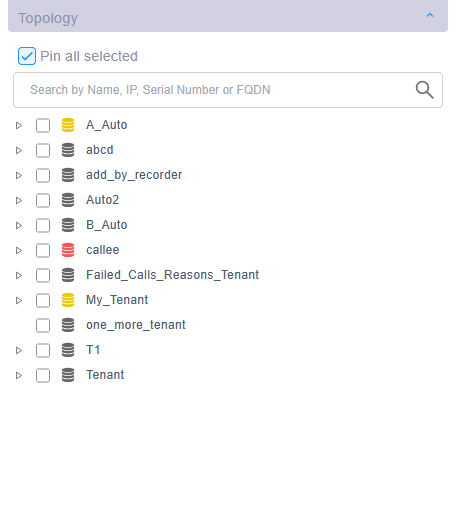
Task: Uncheck the Pin all selected checkbox
Action: [x=27, y=56]
